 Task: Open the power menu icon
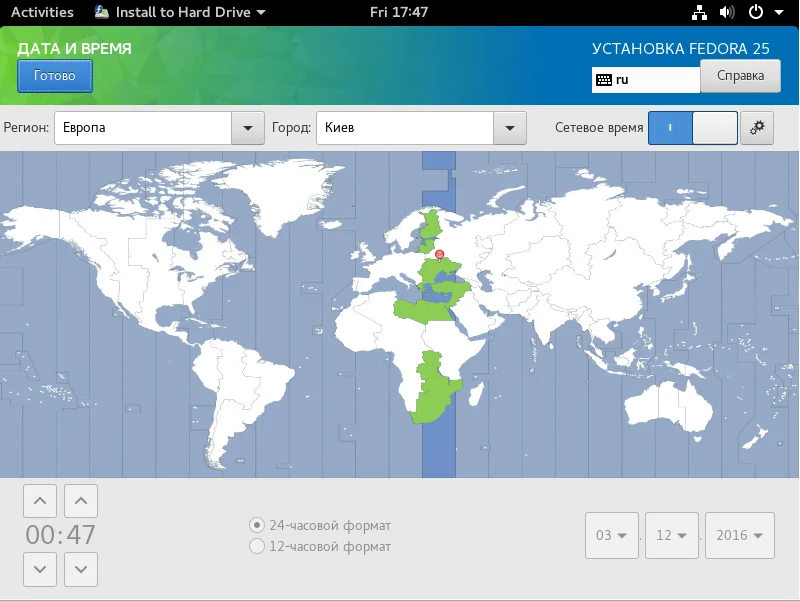point(756,12)
